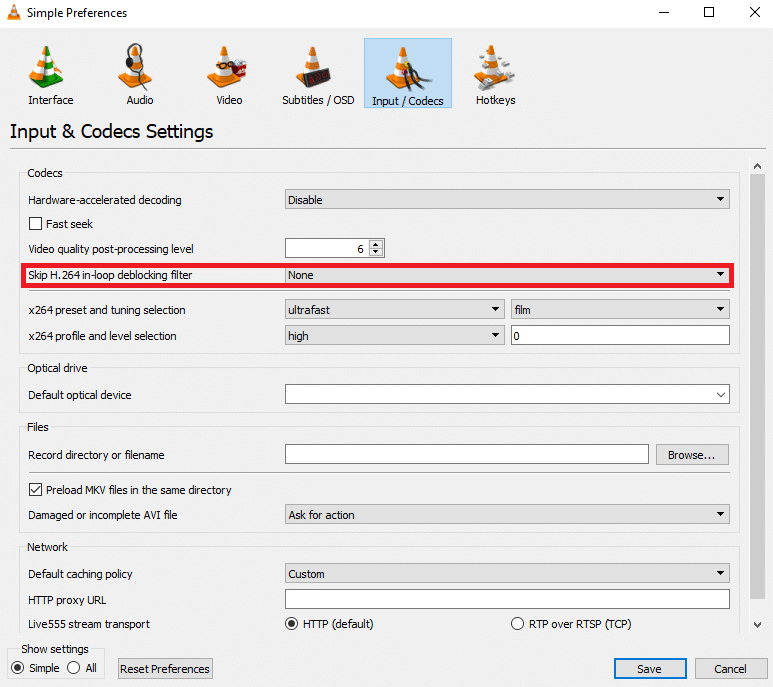The width and height of the screenshot is (773, 687).
Task: Open the x264 profile high dropdown
Action: 394,336
